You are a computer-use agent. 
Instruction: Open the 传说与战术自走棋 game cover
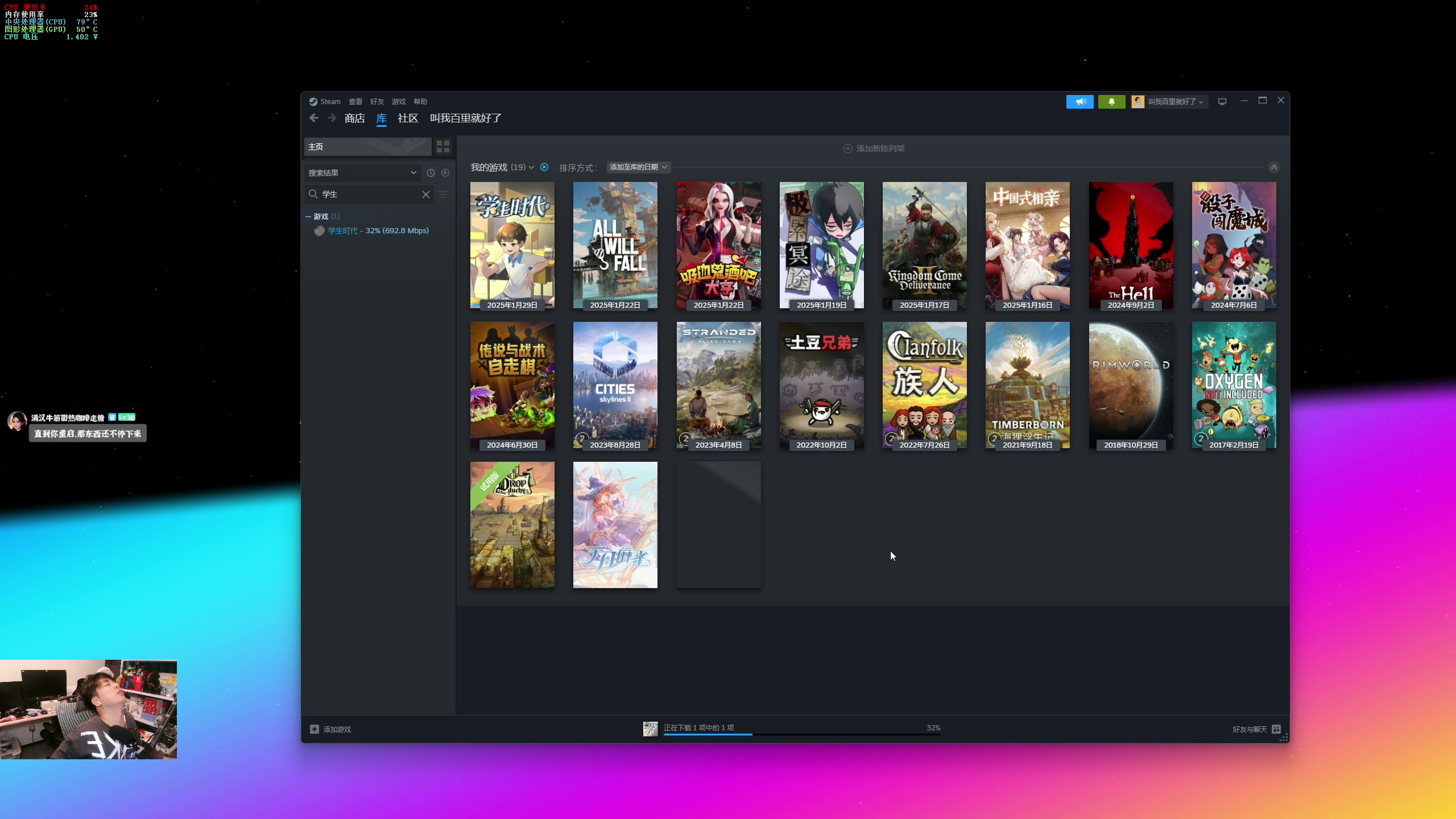(x=512, y=386)
